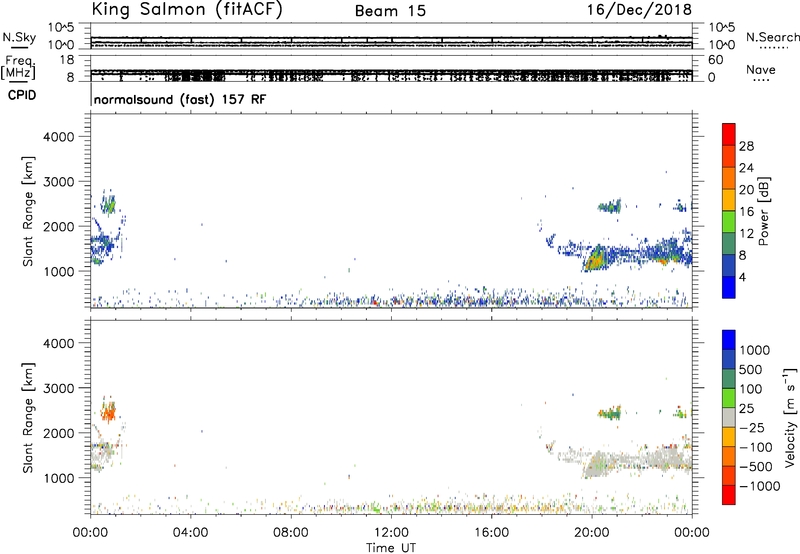
Task: Click the '18' frequency axis tick label
Action: pos(66,60)
